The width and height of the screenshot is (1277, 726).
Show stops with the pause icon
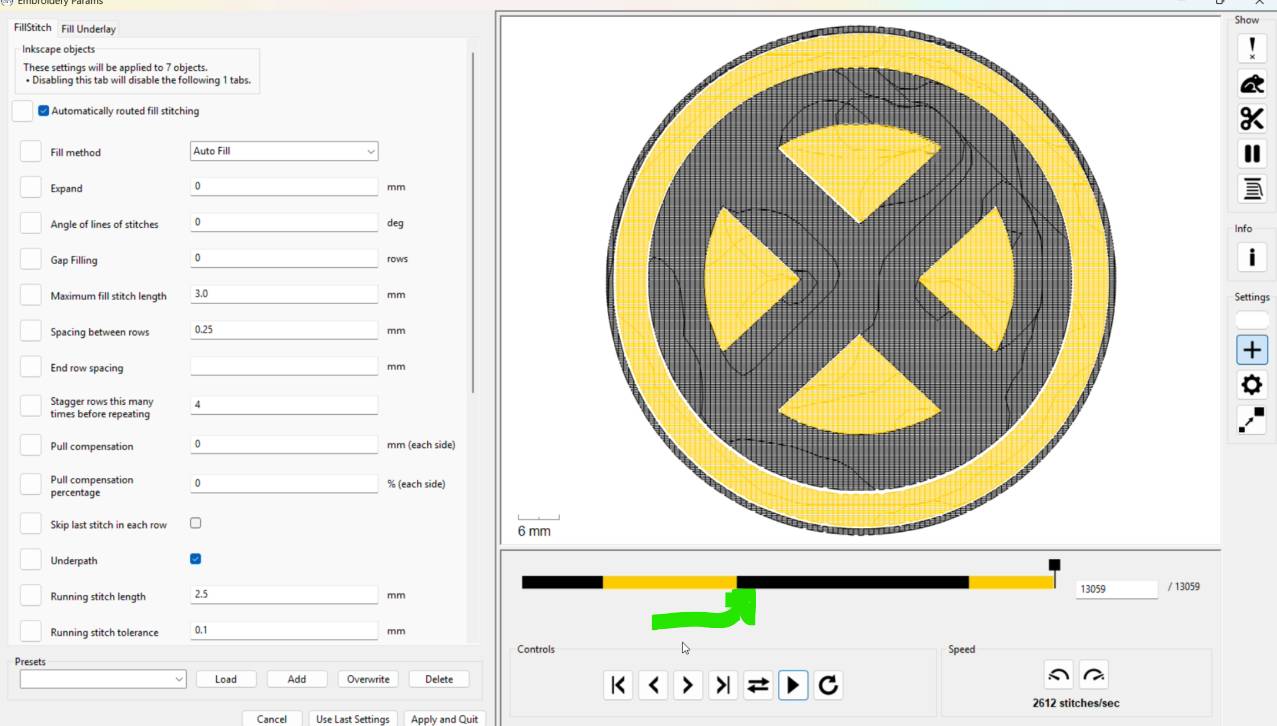point(1251,154)
